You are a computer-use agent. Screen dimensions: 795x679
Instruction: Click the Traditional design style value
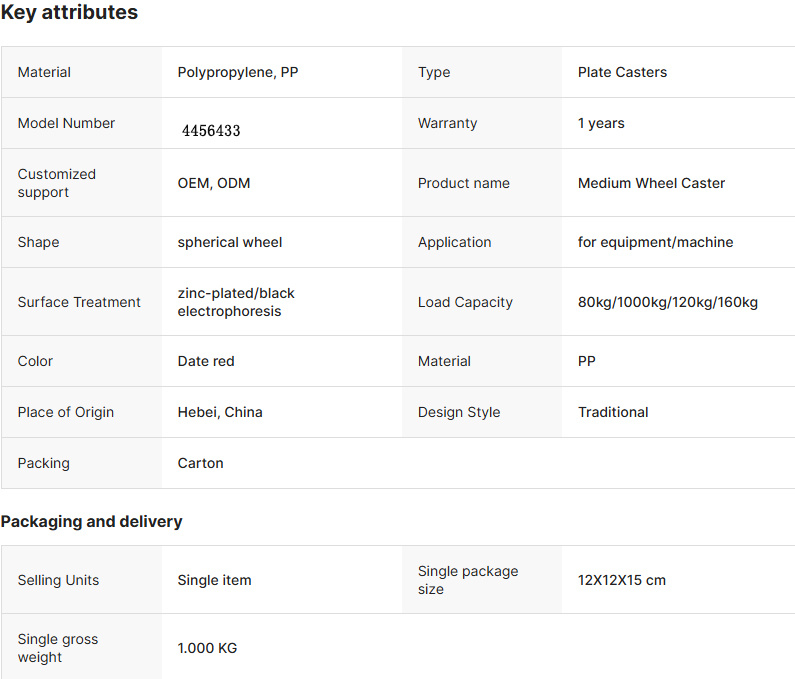click(x=613, y=412)
